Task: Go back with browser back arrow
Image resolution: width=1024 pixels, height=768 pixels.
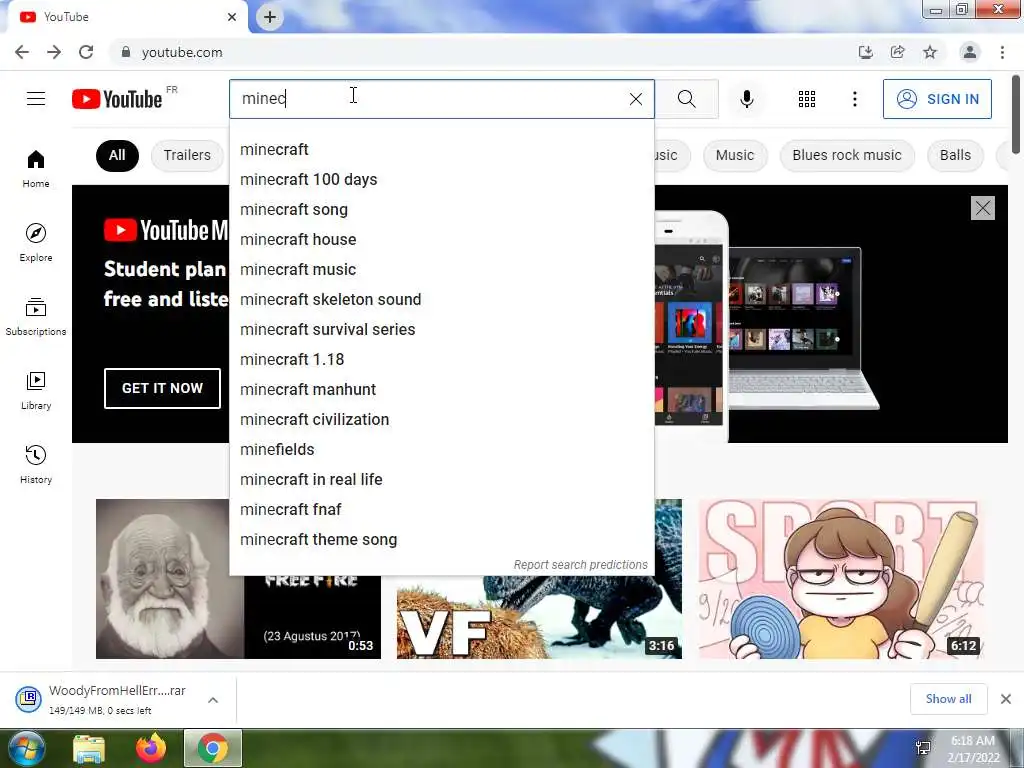Action: [22, 52]
